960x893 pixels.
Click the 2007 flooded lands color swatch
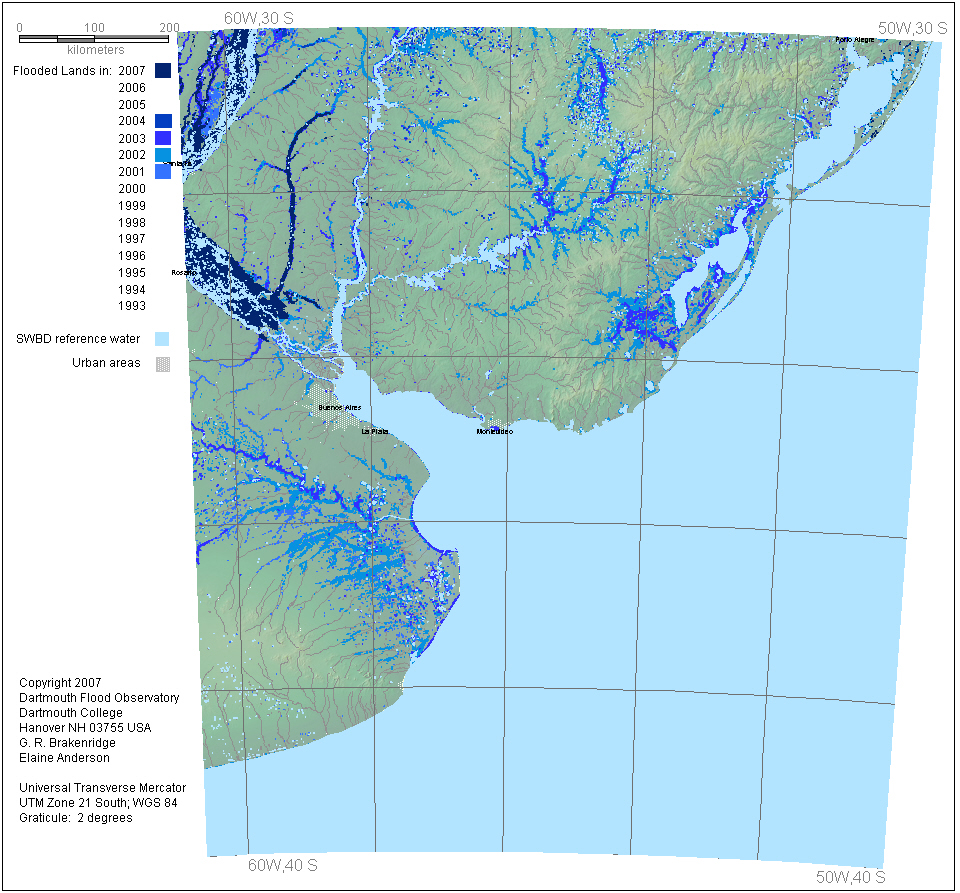click(162, 71)
